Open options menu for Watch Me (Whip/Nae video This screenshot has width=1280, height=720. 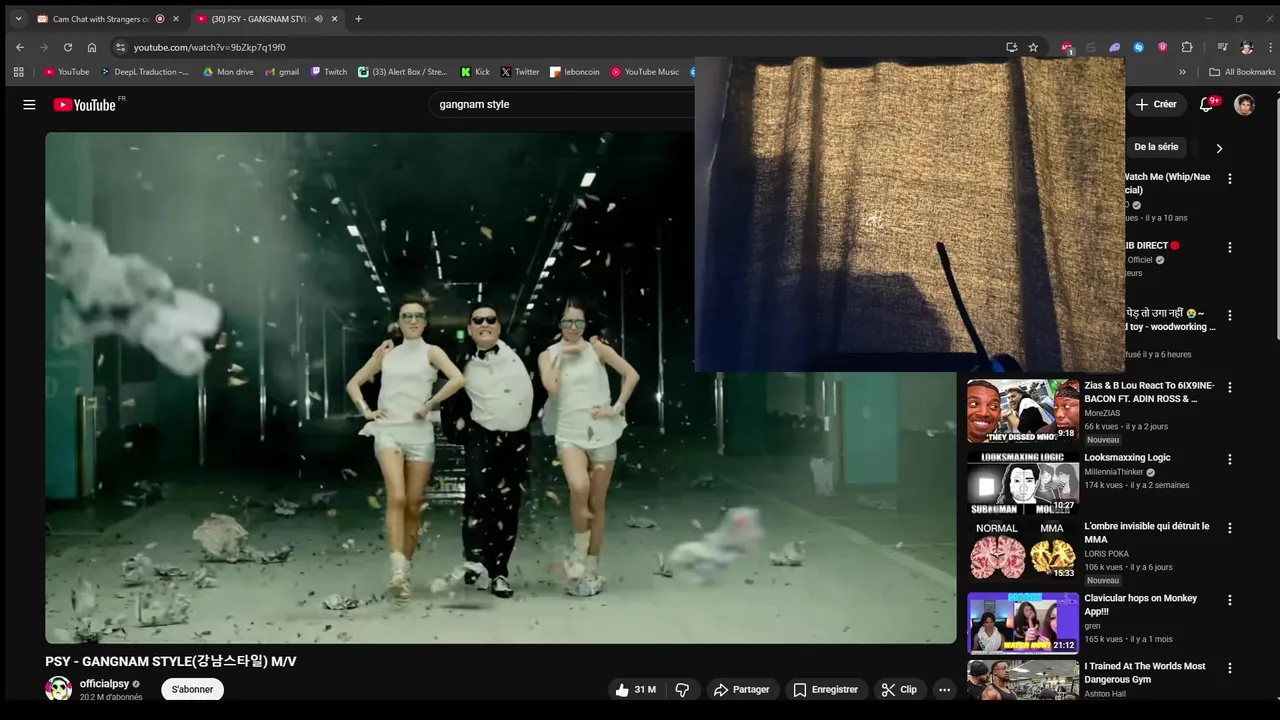pyautogui.click(x=1230, y=179)
